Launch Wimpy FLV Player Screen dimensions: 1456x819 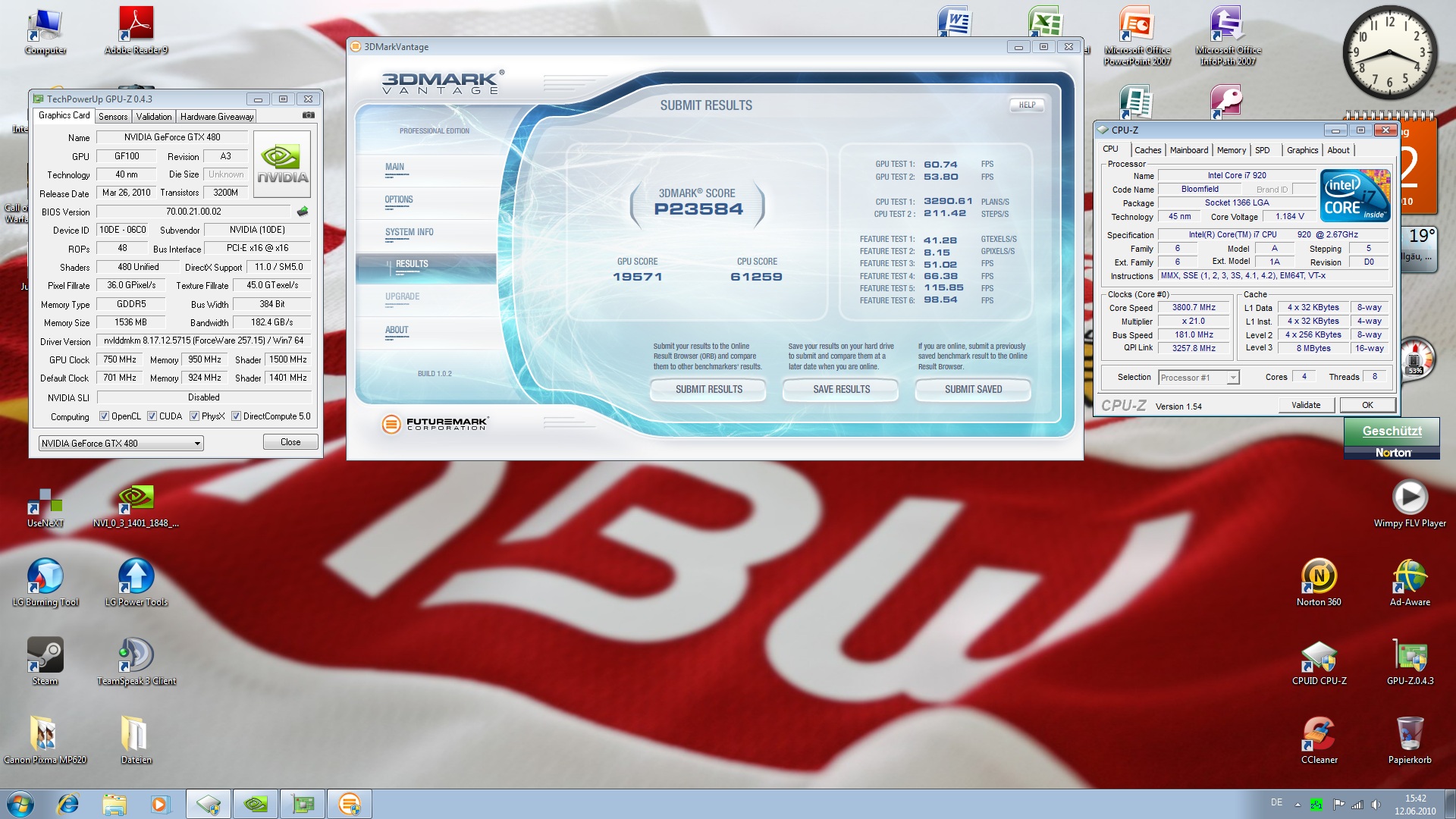click(1410, 504)
